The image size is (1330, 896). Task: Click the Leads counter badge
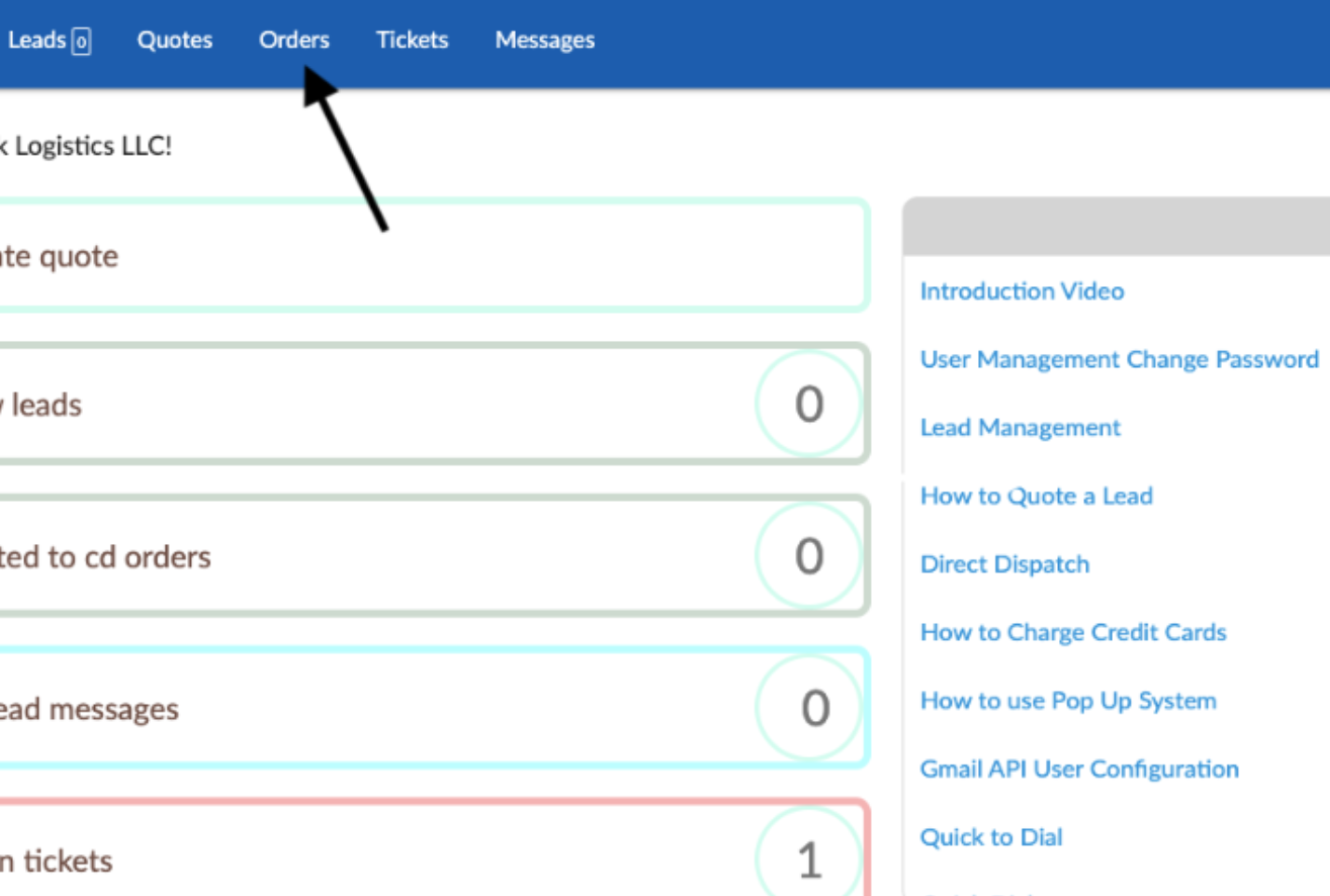click(82, 41)
